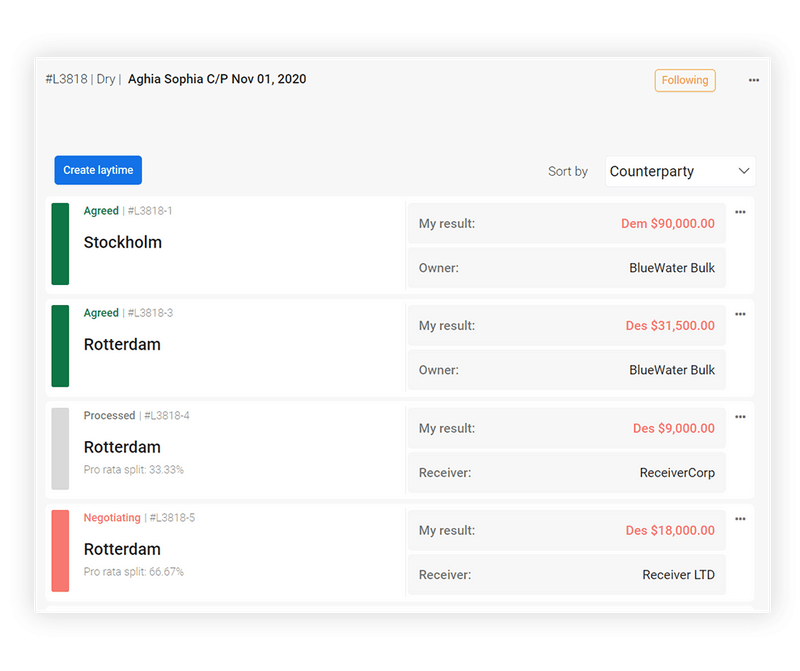Viewport: 800px width, 671px height.
Task: Open the Sort by Counterparty dropdown
Action: tap(680, 171)
